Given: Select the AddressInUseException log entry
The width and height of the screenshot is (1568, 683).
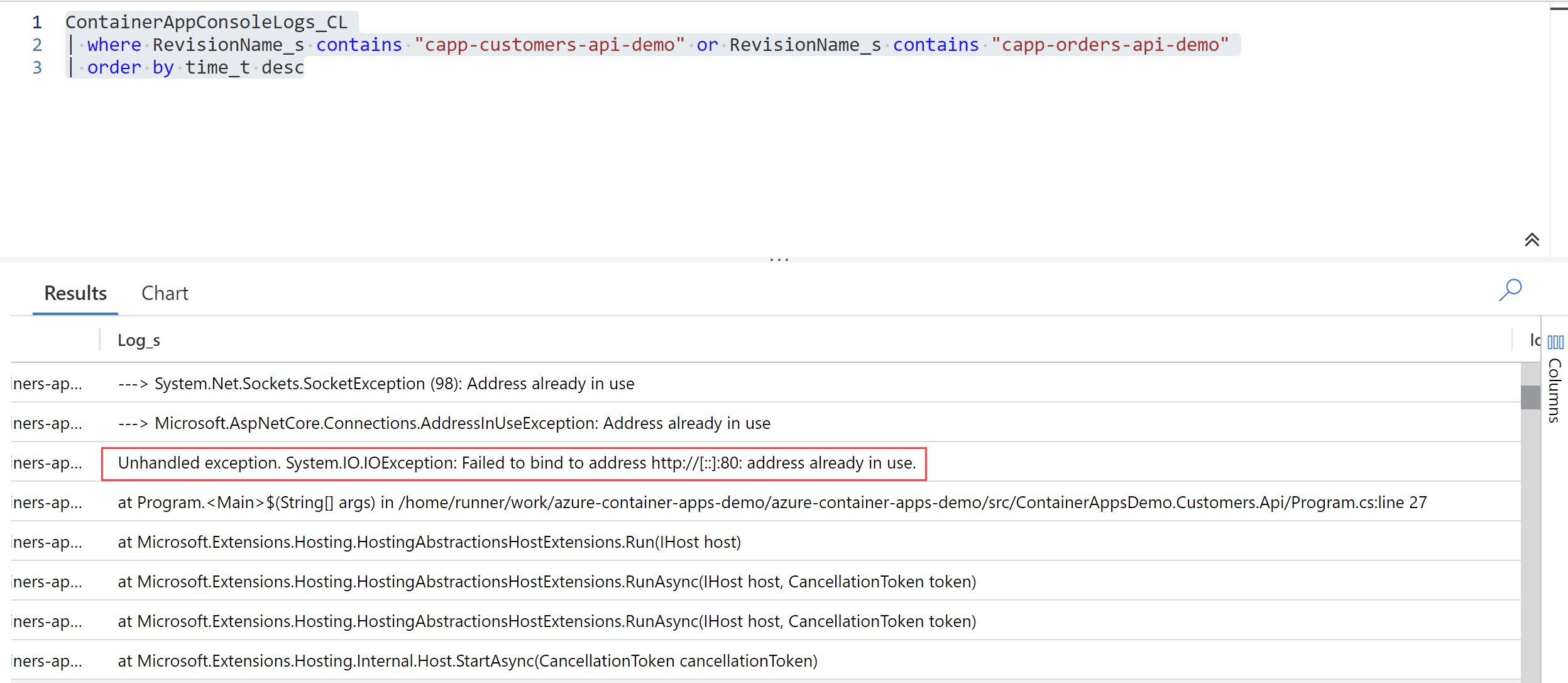Looking at the screenshot, I should pos(444,423).
